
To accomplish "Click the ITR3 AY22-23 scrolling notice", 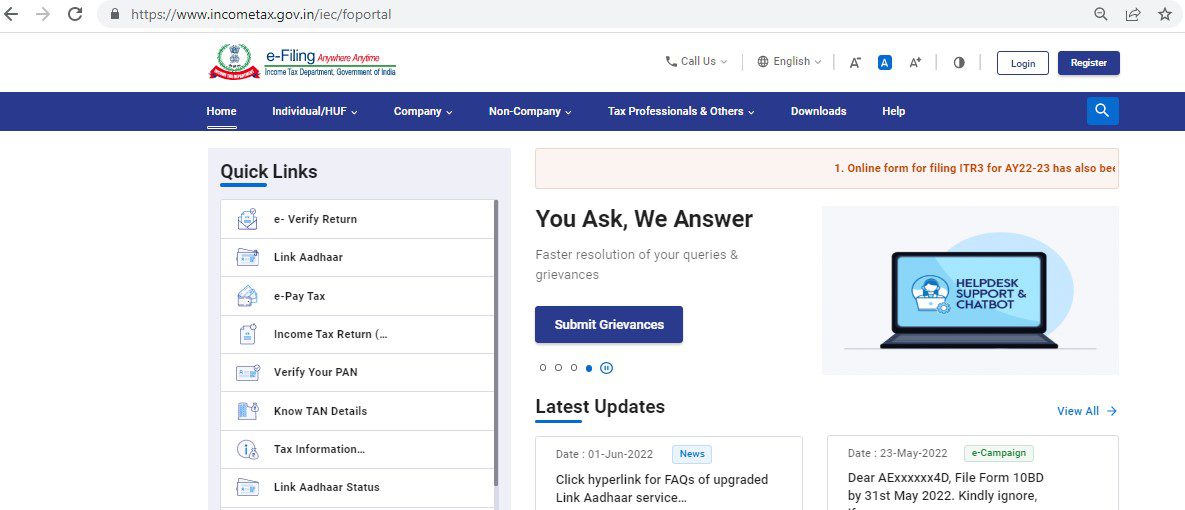I will (975, 168).
